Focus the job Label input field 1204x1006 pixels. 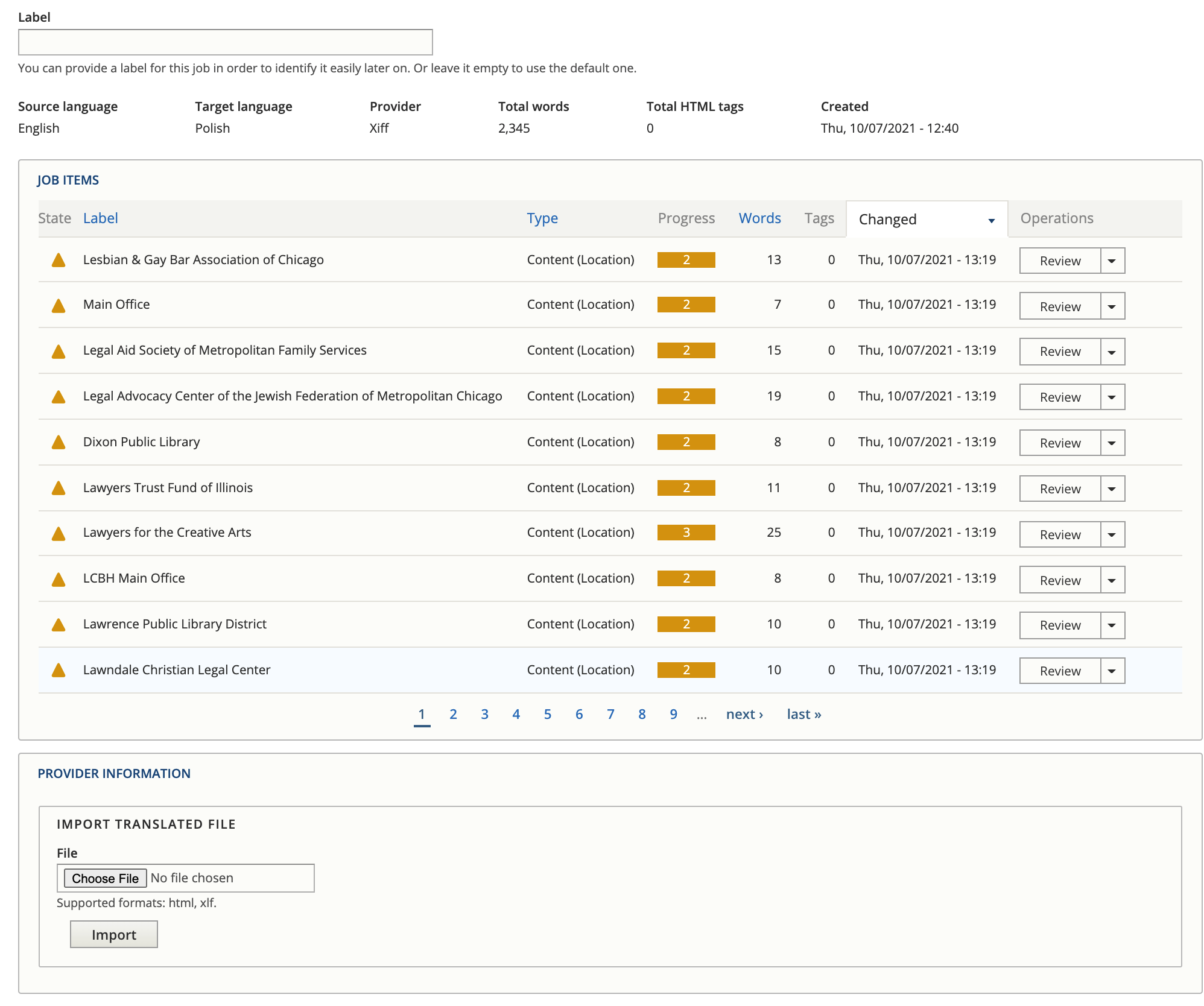coord(226,42)
